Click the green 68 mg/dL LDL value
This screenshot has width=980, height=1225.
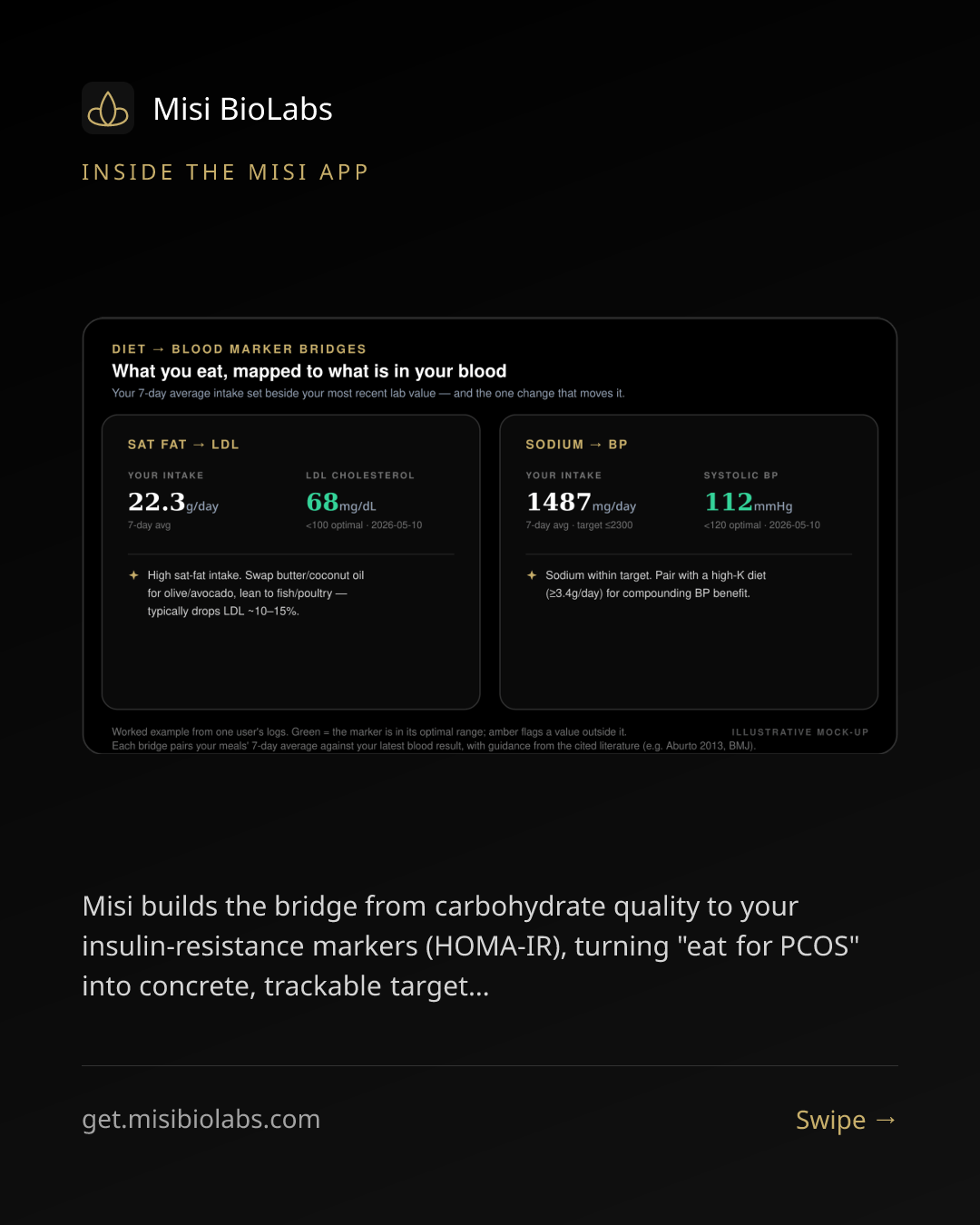pyautogui.click(x=341, y=502)
